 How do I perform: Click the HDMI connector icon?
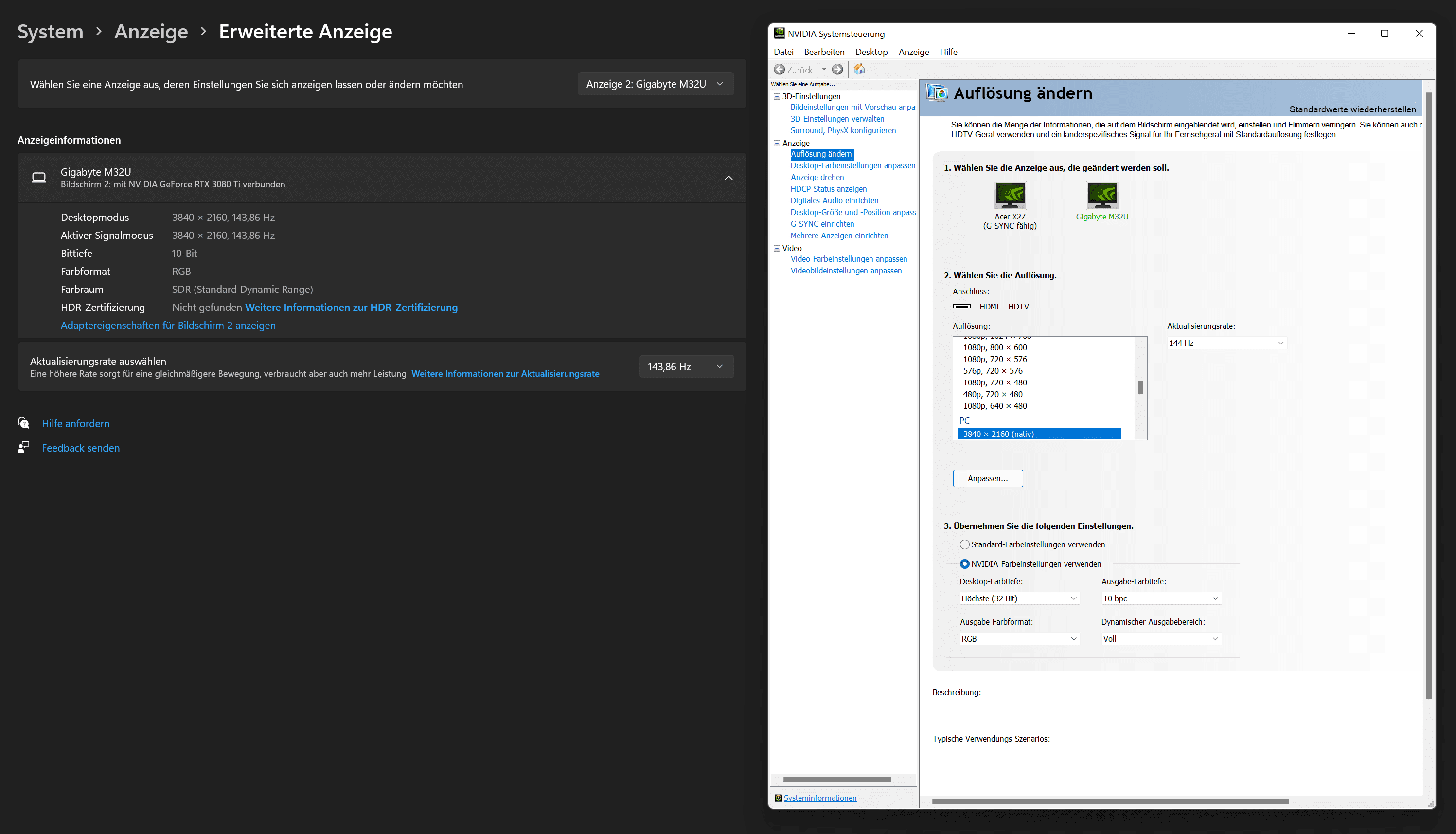pos(961,307)
